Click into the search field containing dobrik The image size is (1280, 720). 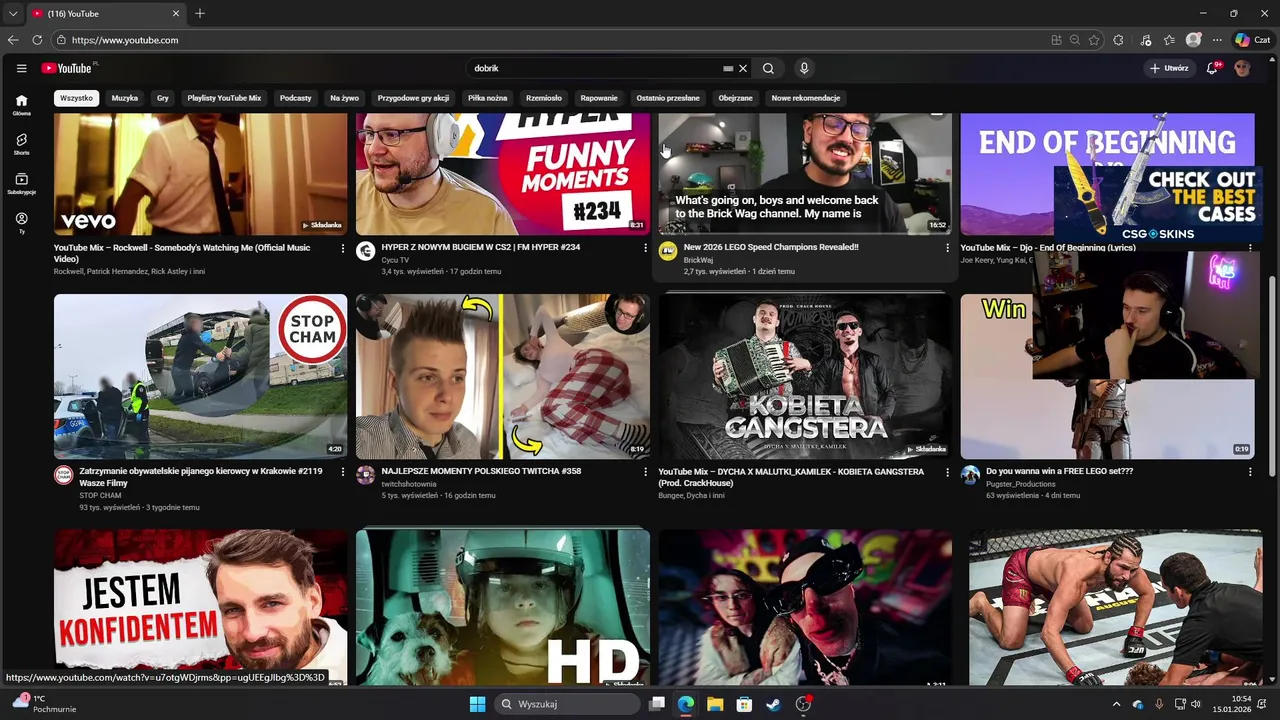point(595,68)
